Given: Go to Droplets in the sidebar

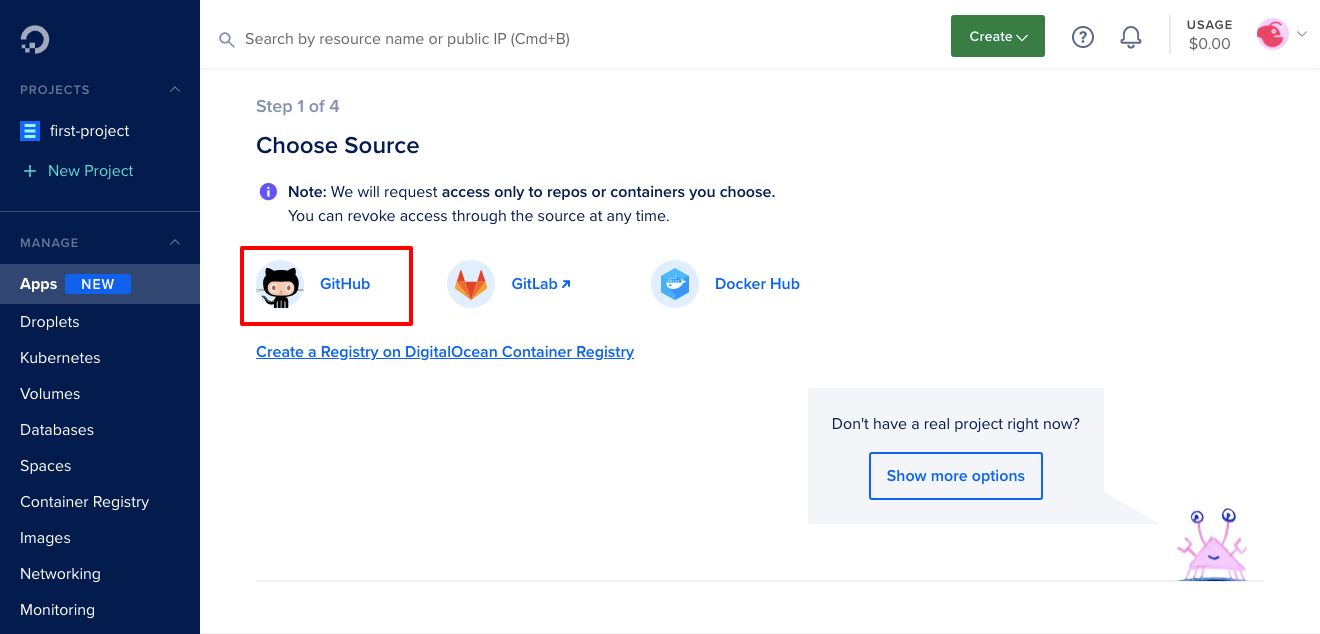Looking at the screenshot, I should coord(50,322).
